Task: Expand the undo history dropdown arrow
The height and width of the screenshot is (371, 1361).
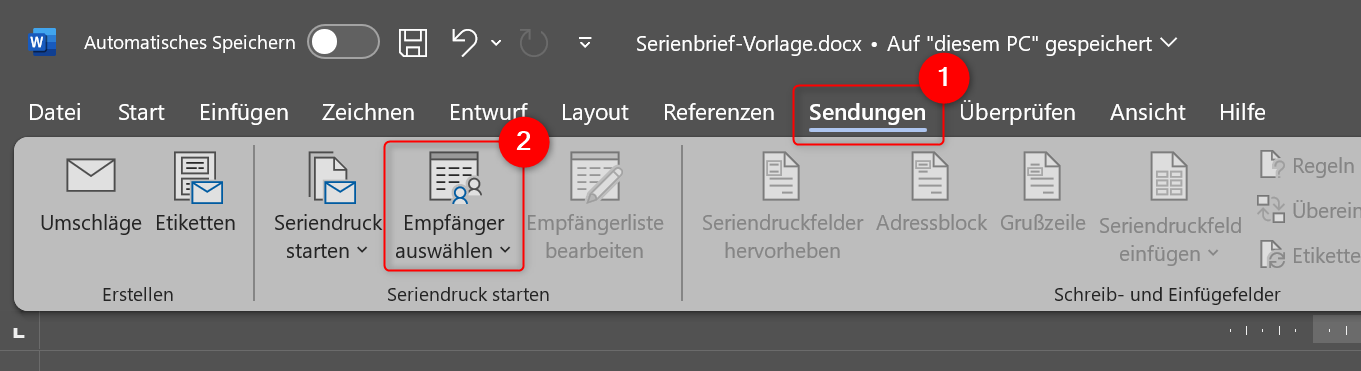Action: (497, 43)
